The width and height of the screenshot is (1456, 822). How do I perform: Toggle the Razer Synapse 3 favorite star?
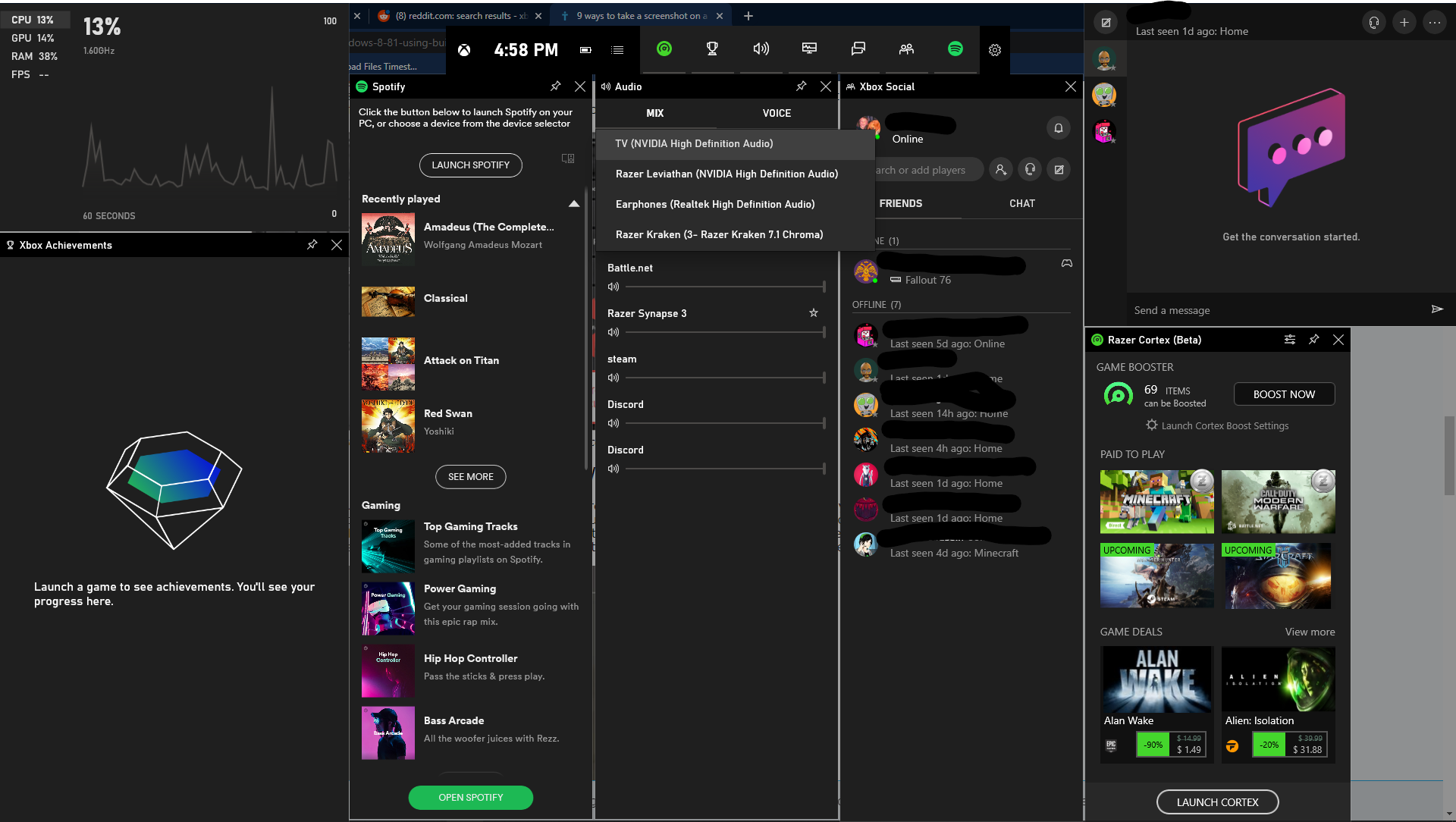[x=814, y=312]
